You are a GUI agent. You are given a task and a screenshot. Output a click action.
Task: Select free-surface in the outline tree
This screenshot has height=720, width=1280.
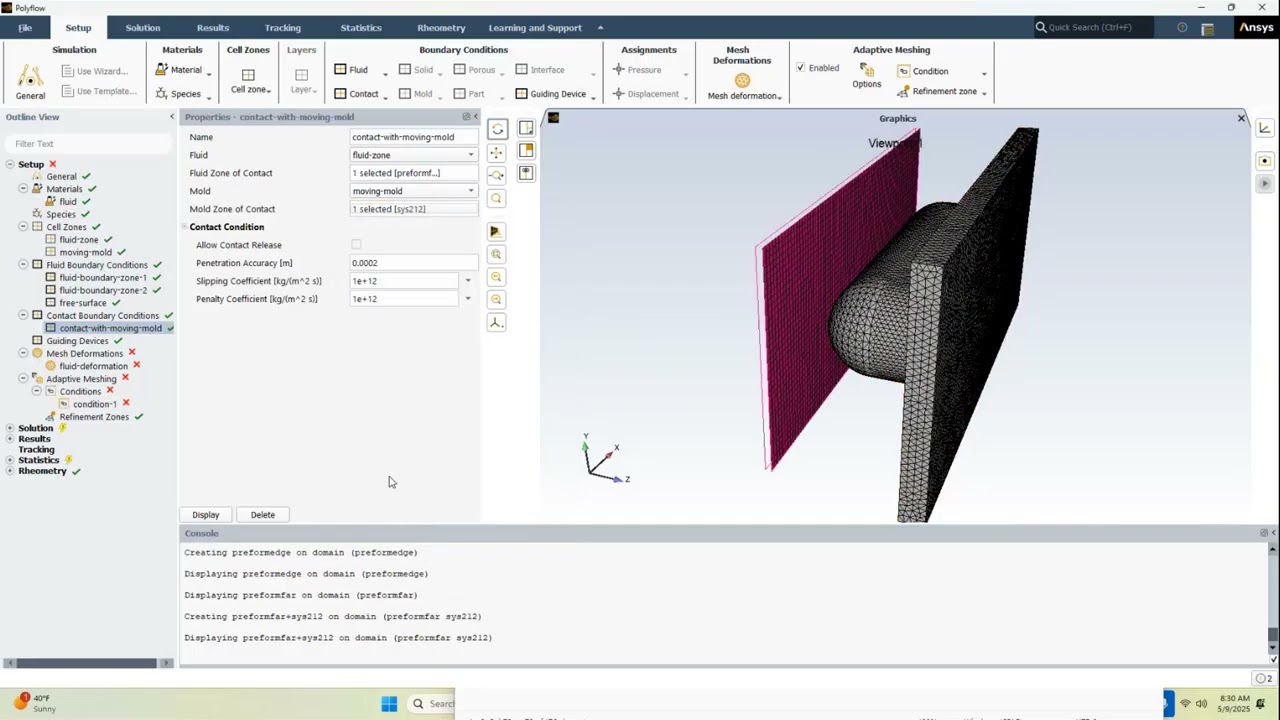pos(83,303)
